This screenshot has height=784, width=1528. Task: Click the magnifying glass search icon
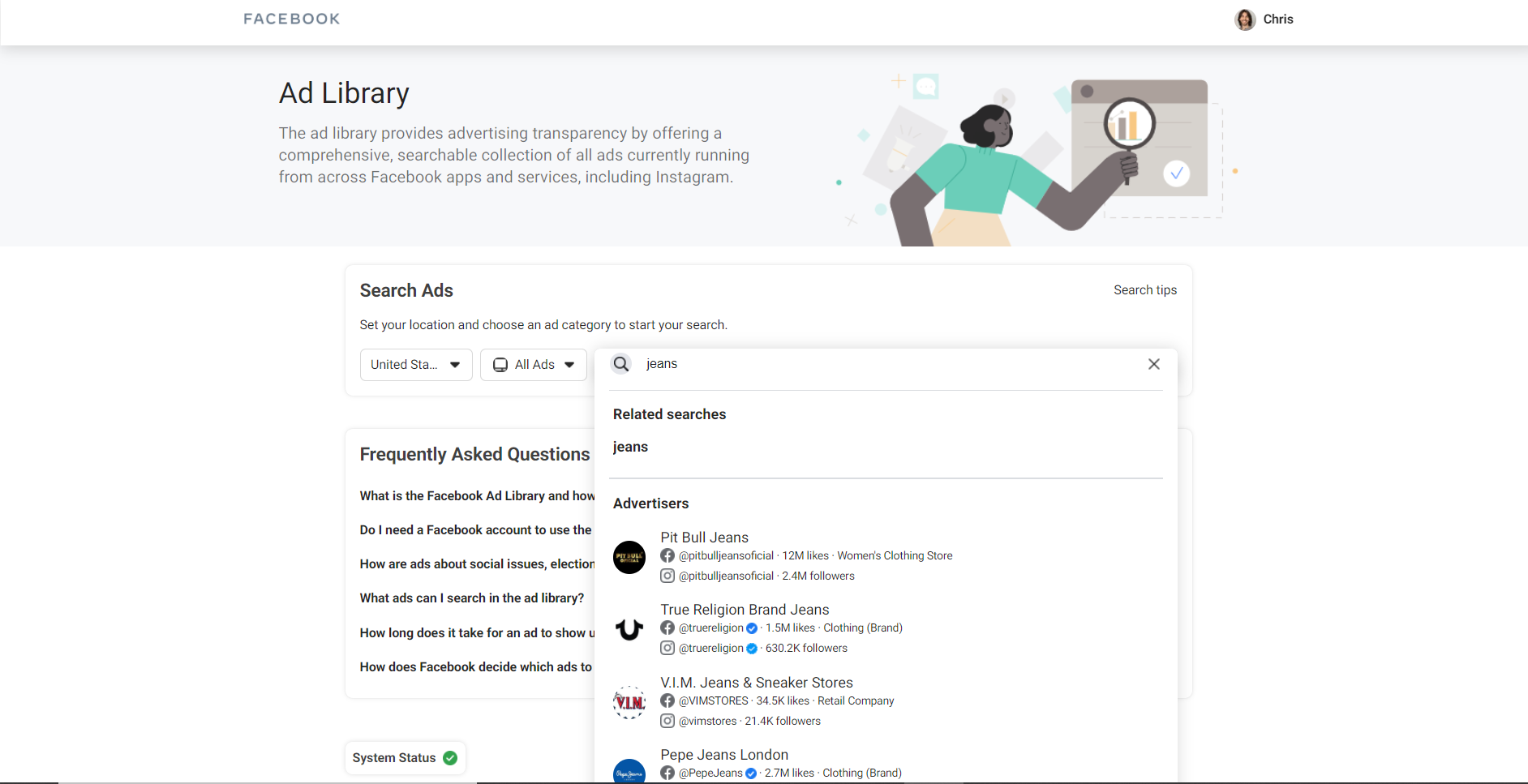click(x=621, y=364)
